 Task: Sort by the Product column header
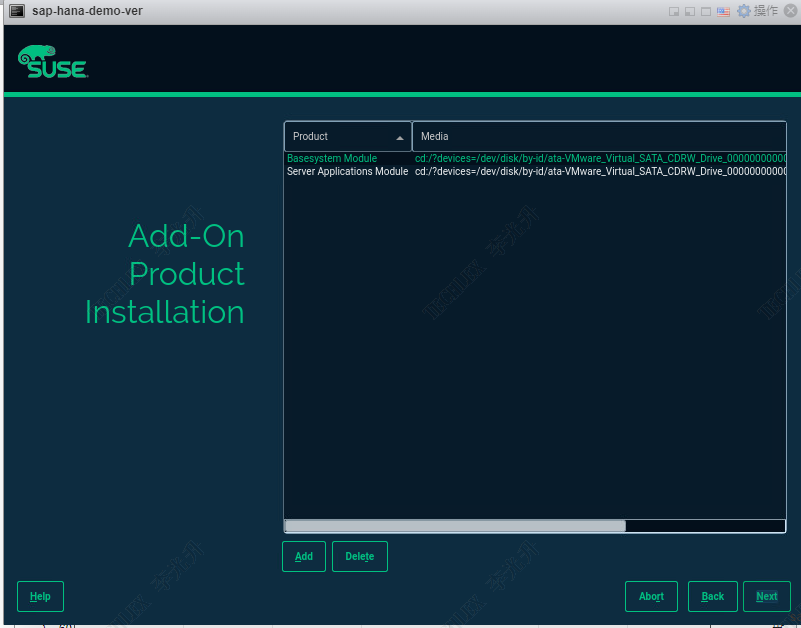click(x=348, y=136)
